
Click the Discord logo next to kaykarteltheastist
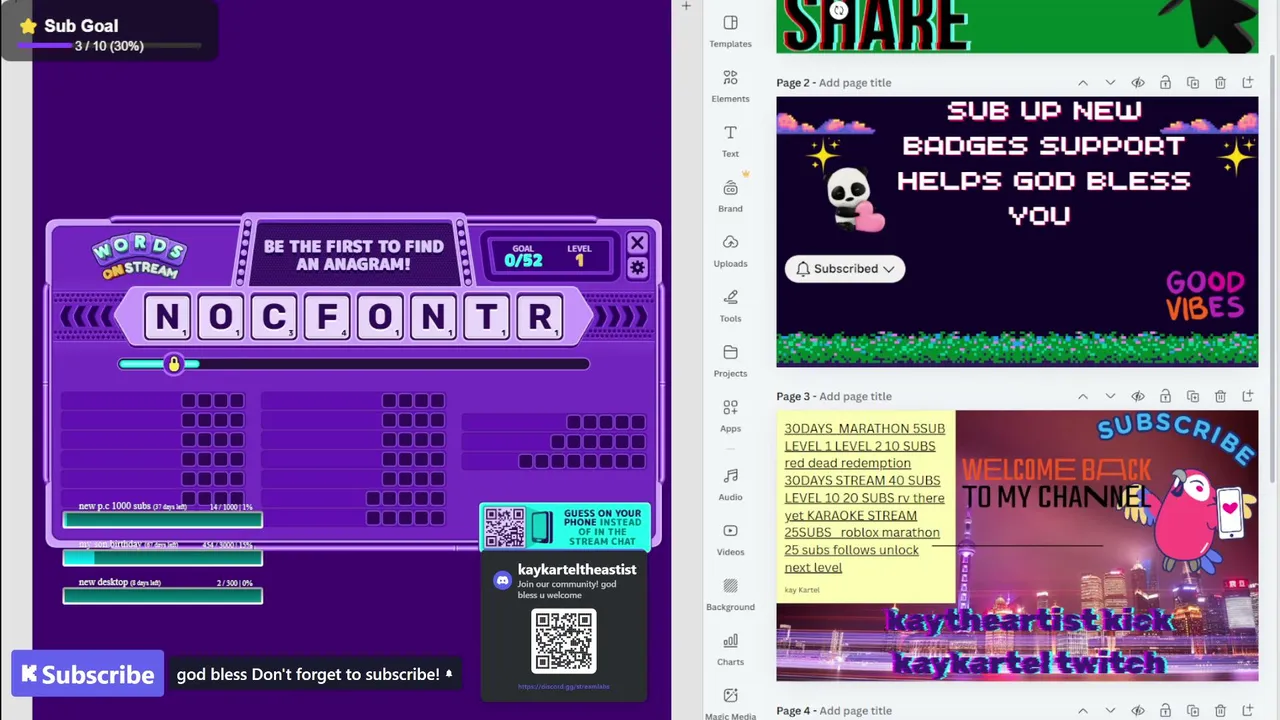(502, 581)
